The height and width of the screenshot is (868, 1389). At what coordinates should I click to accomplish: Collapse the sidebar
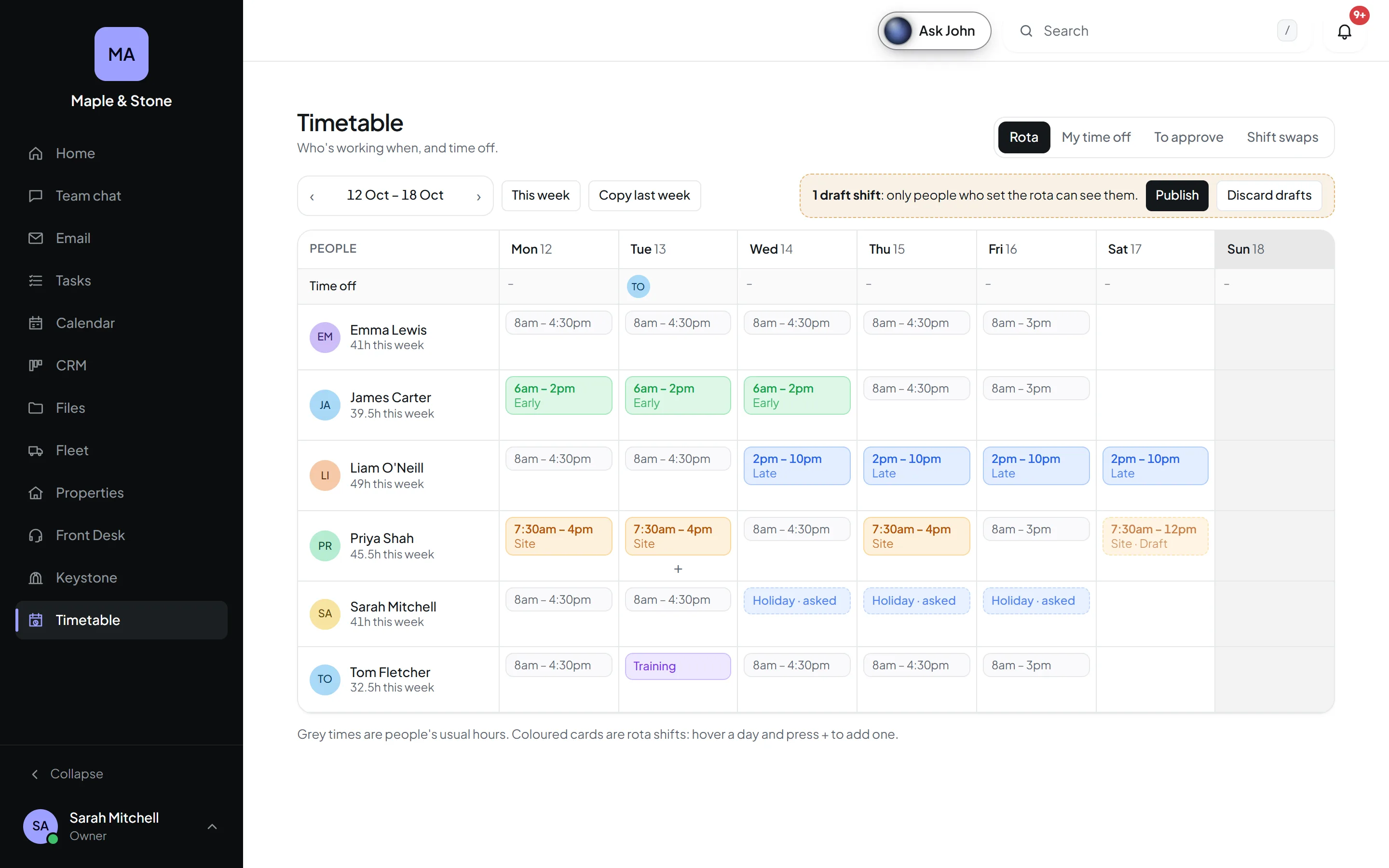pos(67,774)
